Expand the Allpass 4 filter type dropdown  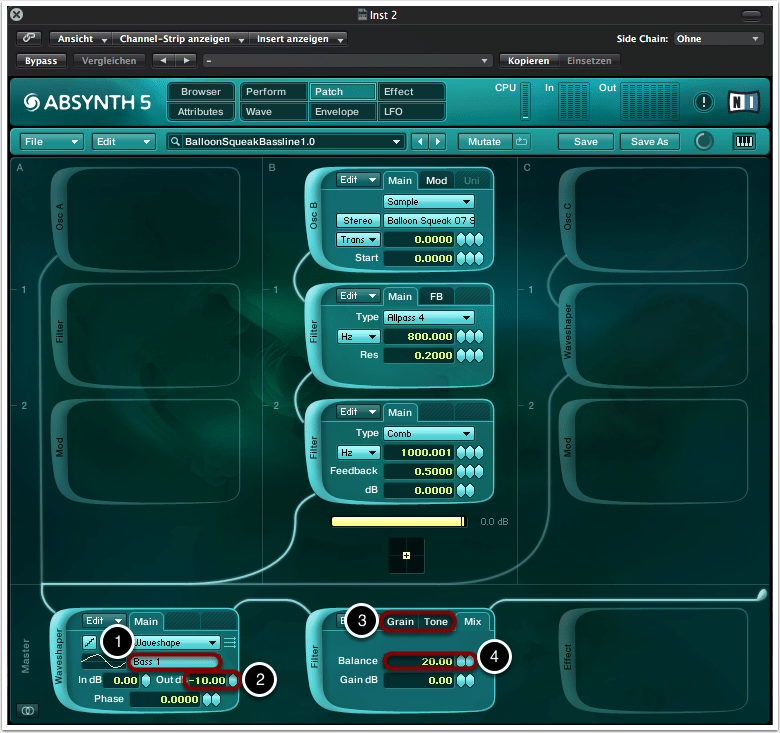click(428, 317)
